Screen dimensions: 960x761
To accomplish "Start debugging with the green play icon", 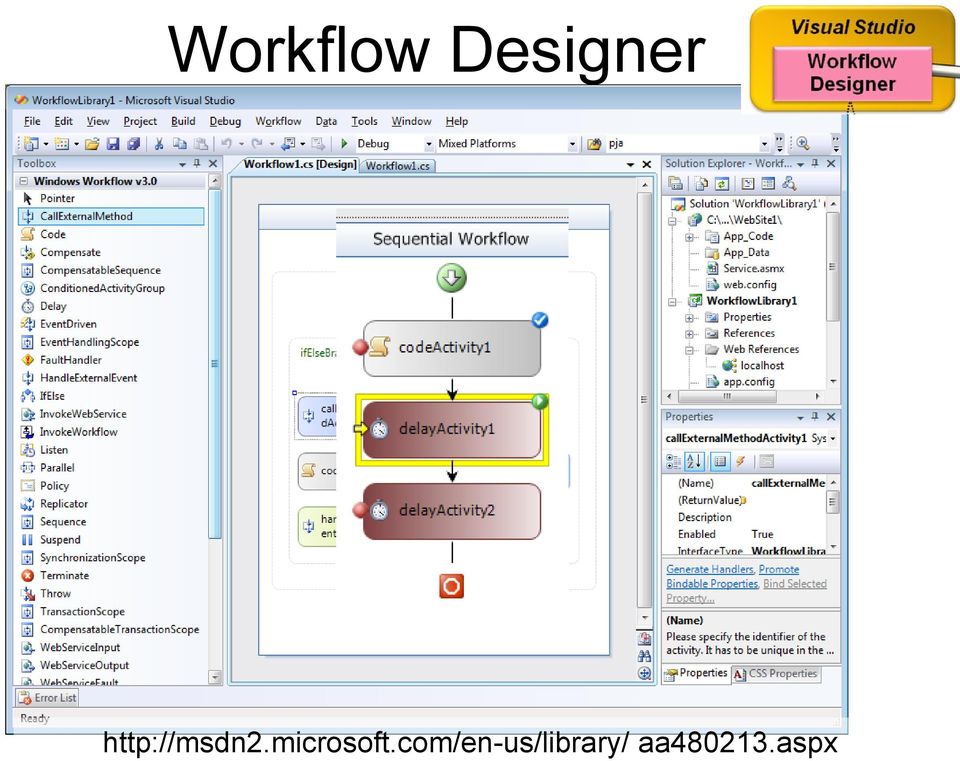I will (344, 143).
